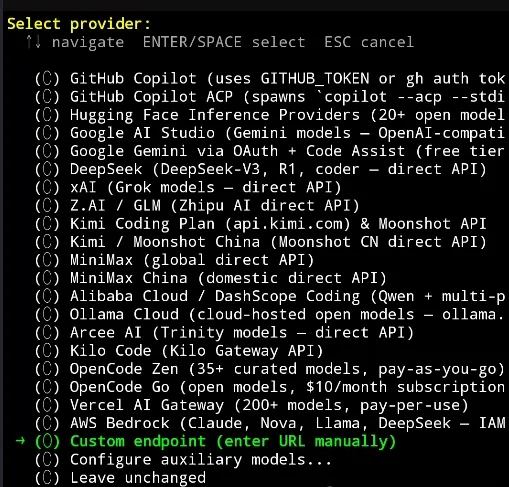Choose MiniMax China domestic API option
This screenshot has height=487, width=509.
pos(211,278)
